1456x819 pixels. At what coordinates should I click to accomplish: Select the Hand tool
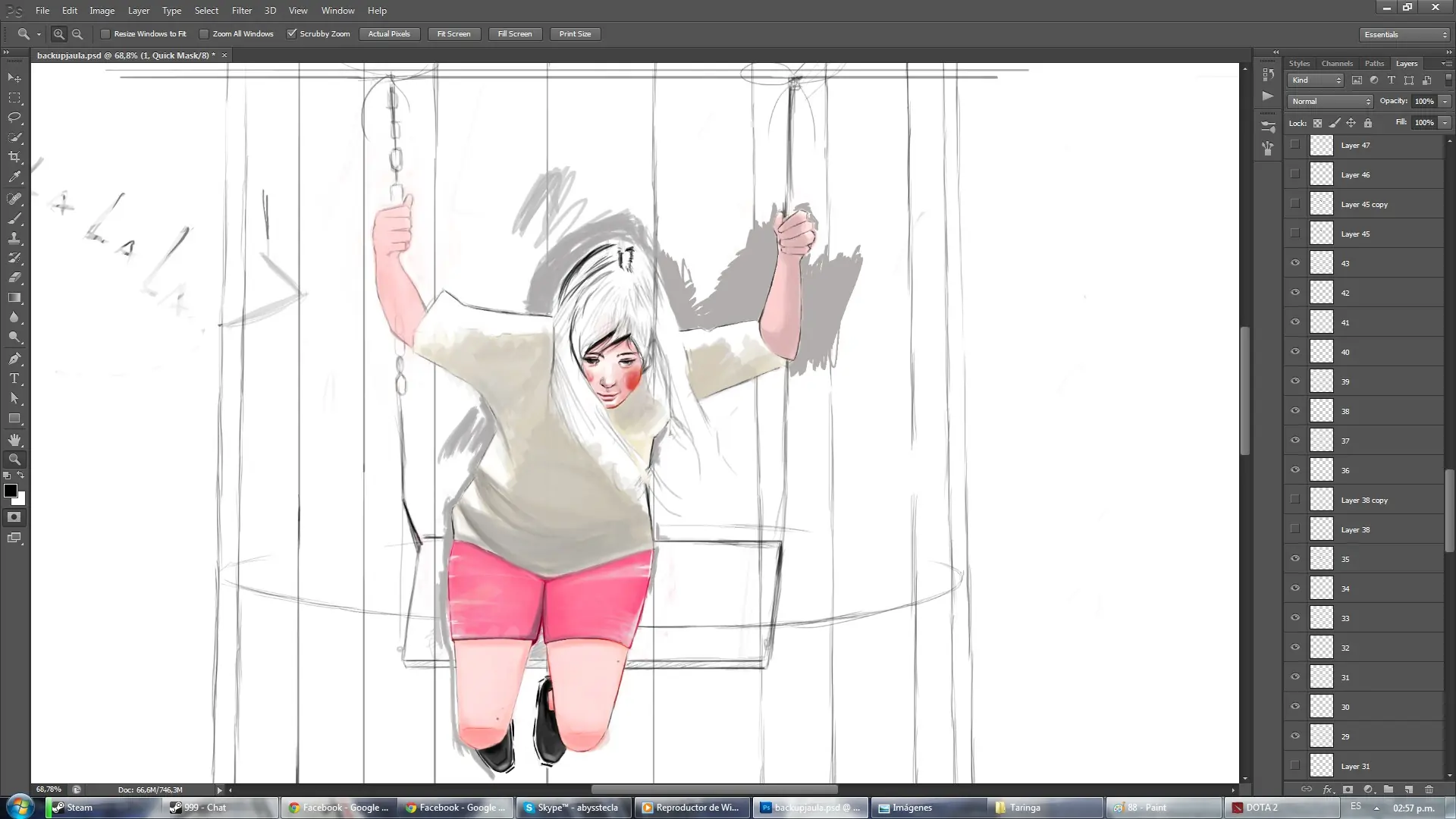(x=14, y=440)
